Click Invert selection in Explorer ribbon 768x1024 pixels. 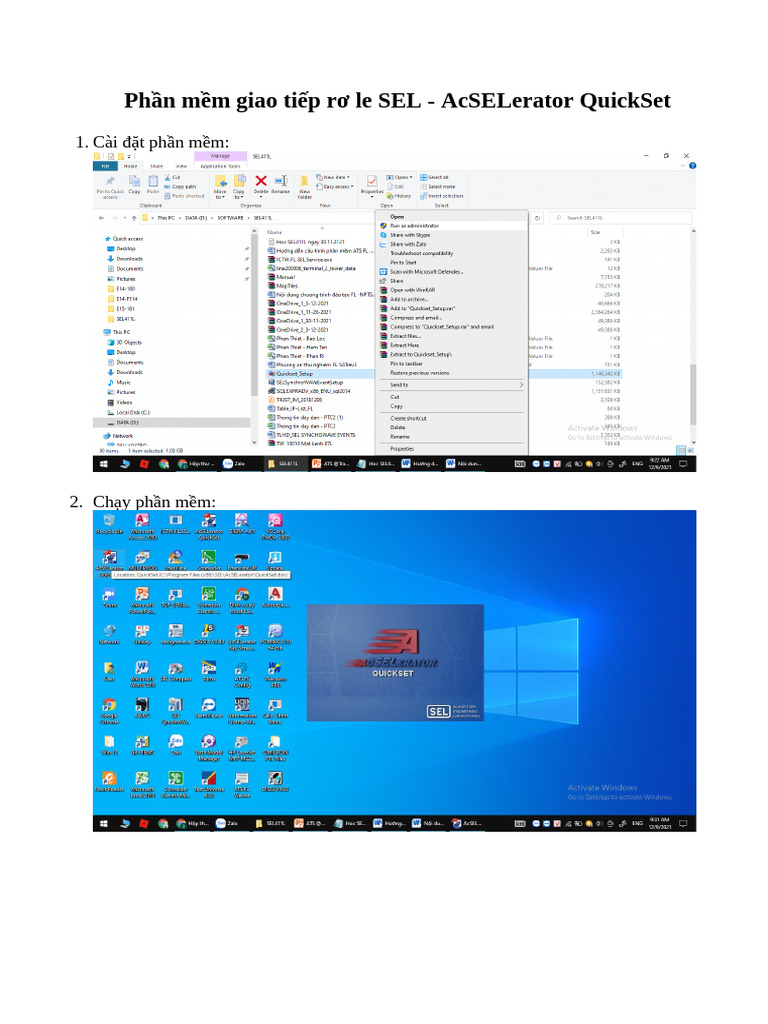441,196
